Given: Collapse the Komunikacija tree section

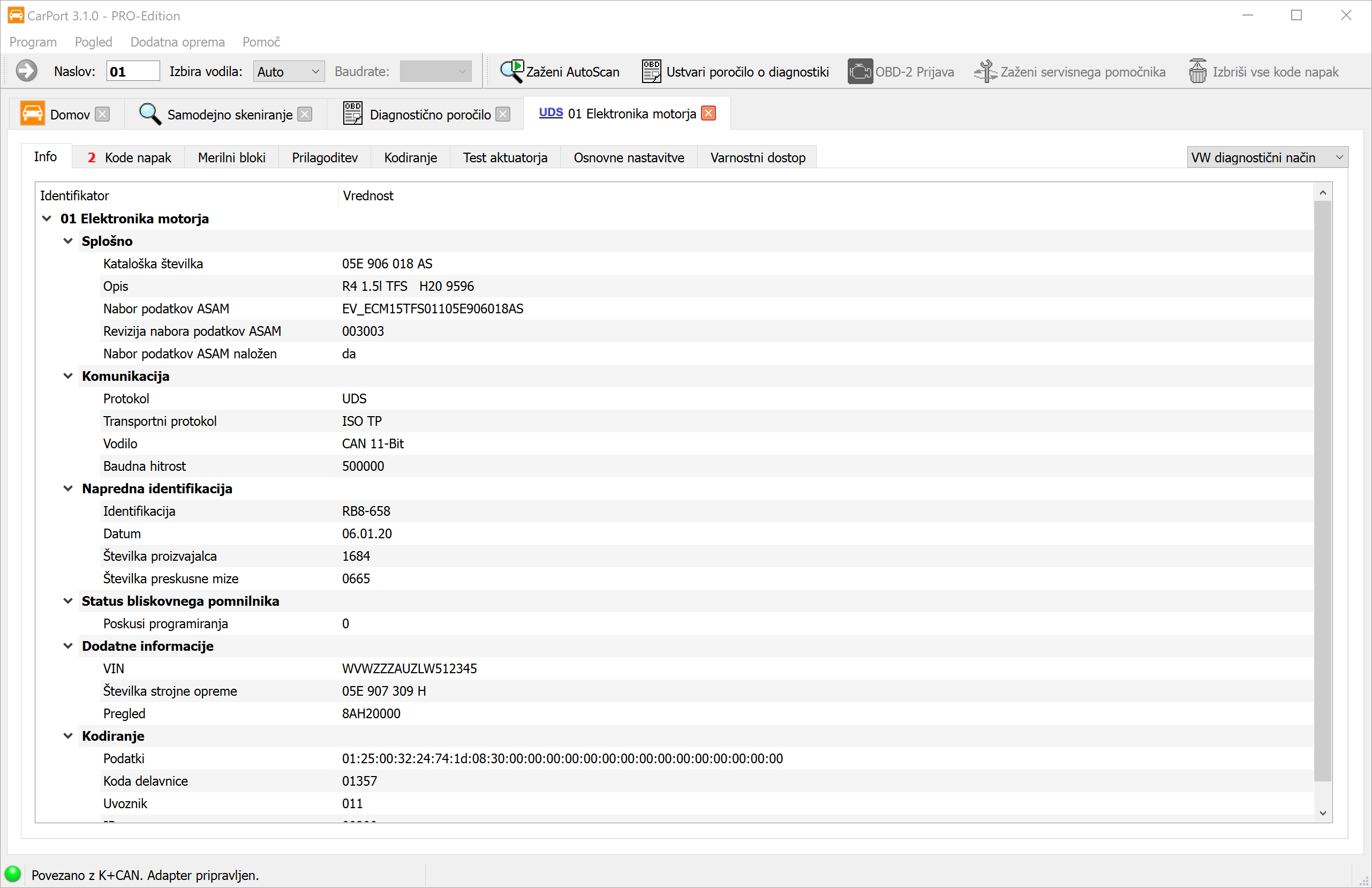Looking at the screenshot, I should pos(68,376).
